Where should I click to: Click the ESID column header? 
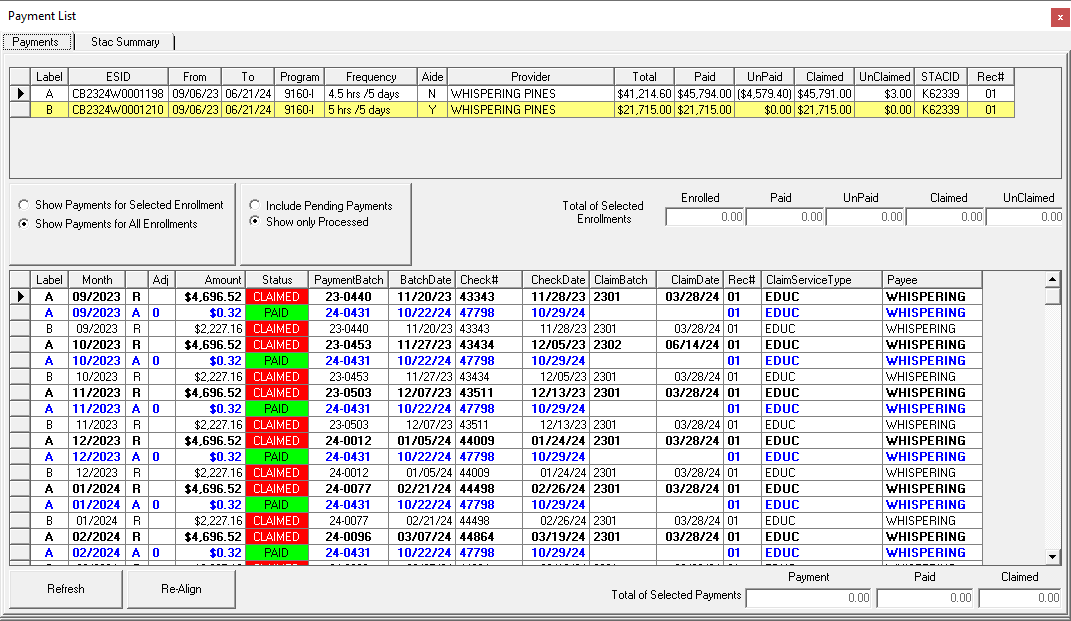coord(118,77)
